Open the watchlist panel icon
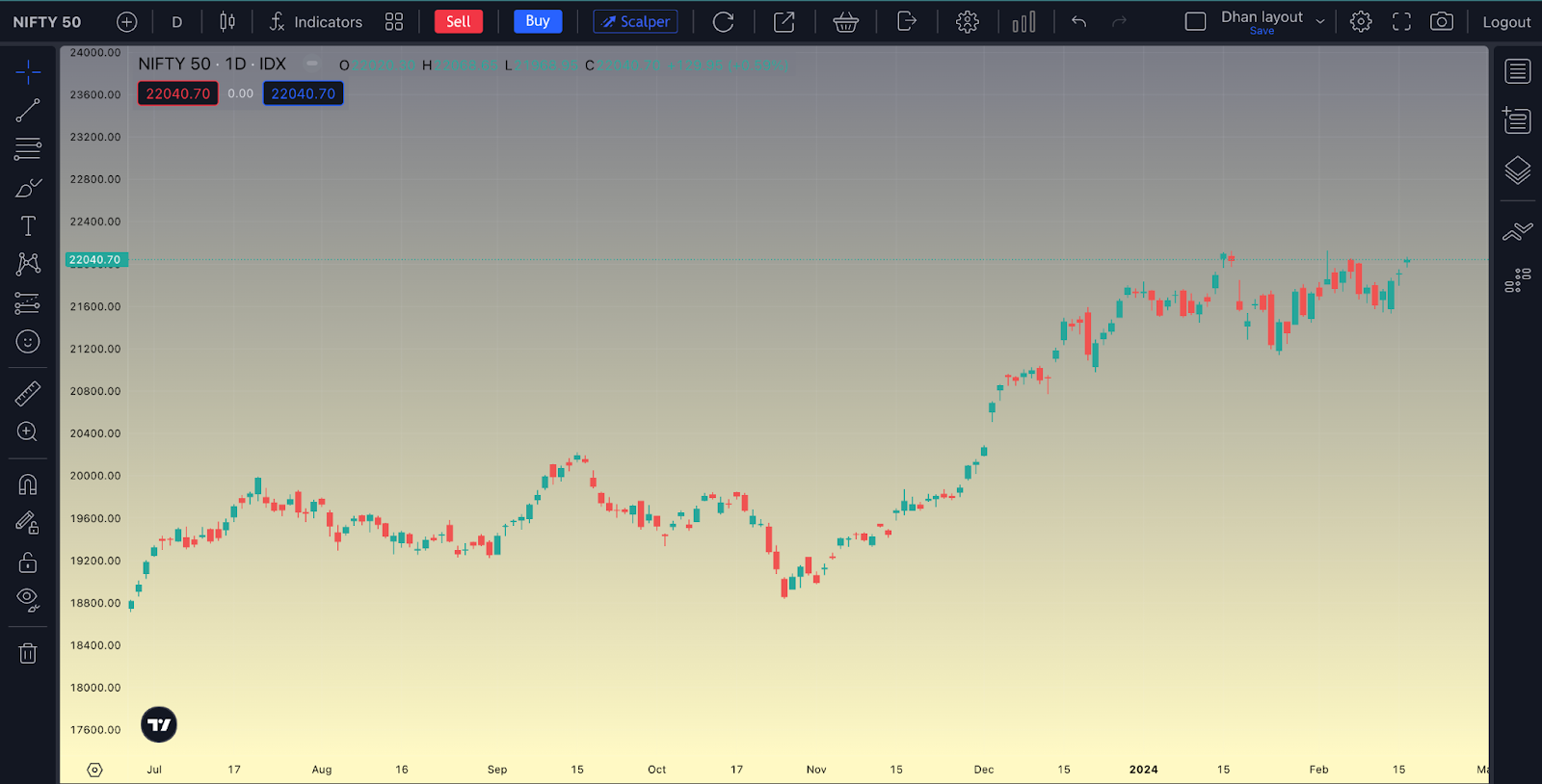The height and width of the screenshot is (784, 1542). 1518,71
